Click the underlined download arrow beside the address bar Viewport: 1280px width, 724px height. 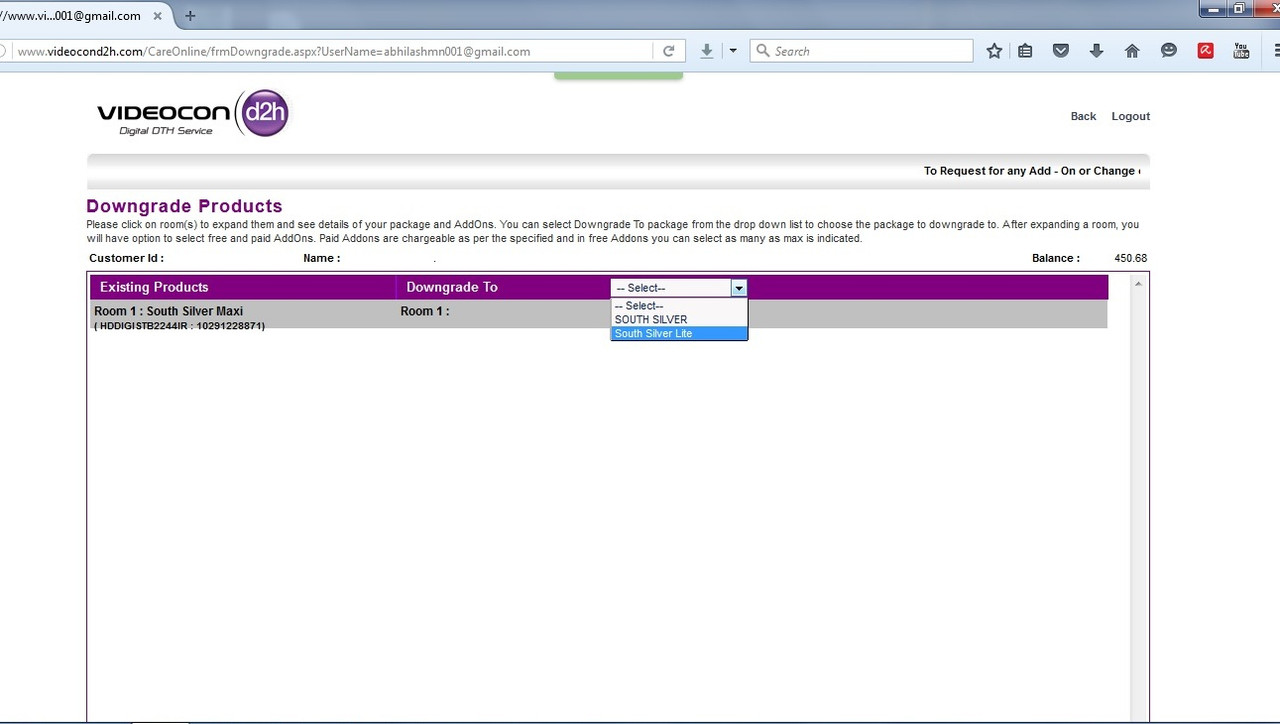click(x=707, y=51)
